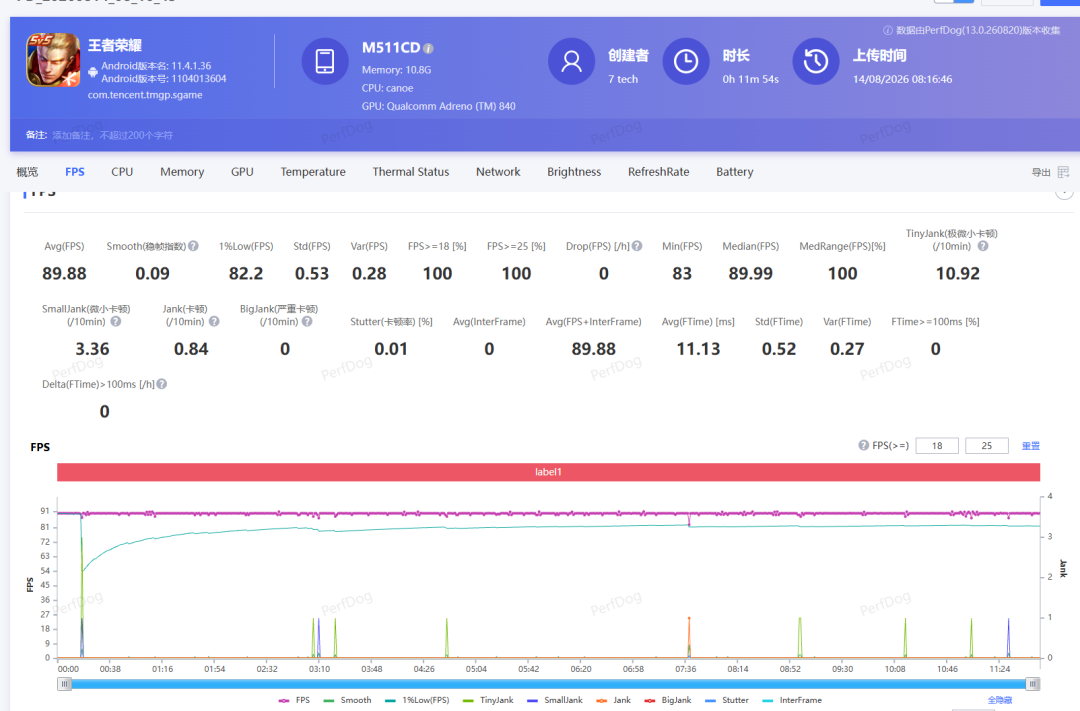Image resolution: width=1080 pixels, height=711 pixels.
Task: Click the info icon next to M511CD
Action: tap(428, 48)
